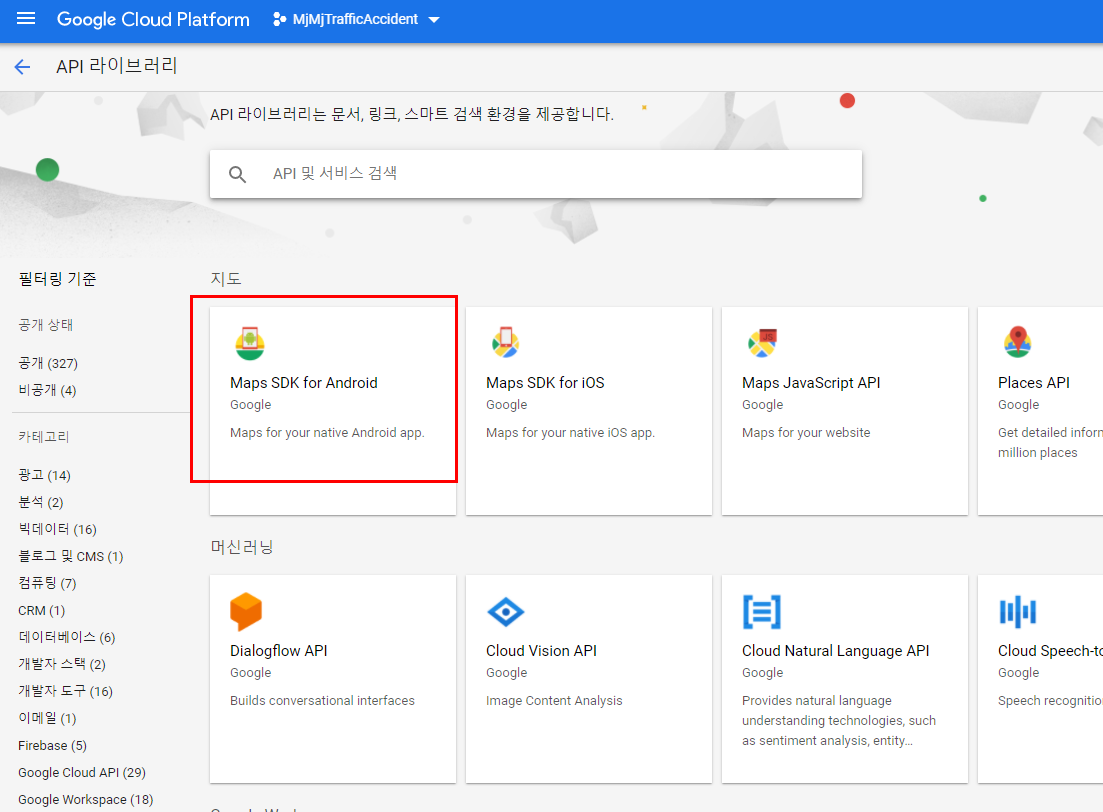
Task: Click 'Builds conversational interfaces' description
Action: (x=322, y=701)
